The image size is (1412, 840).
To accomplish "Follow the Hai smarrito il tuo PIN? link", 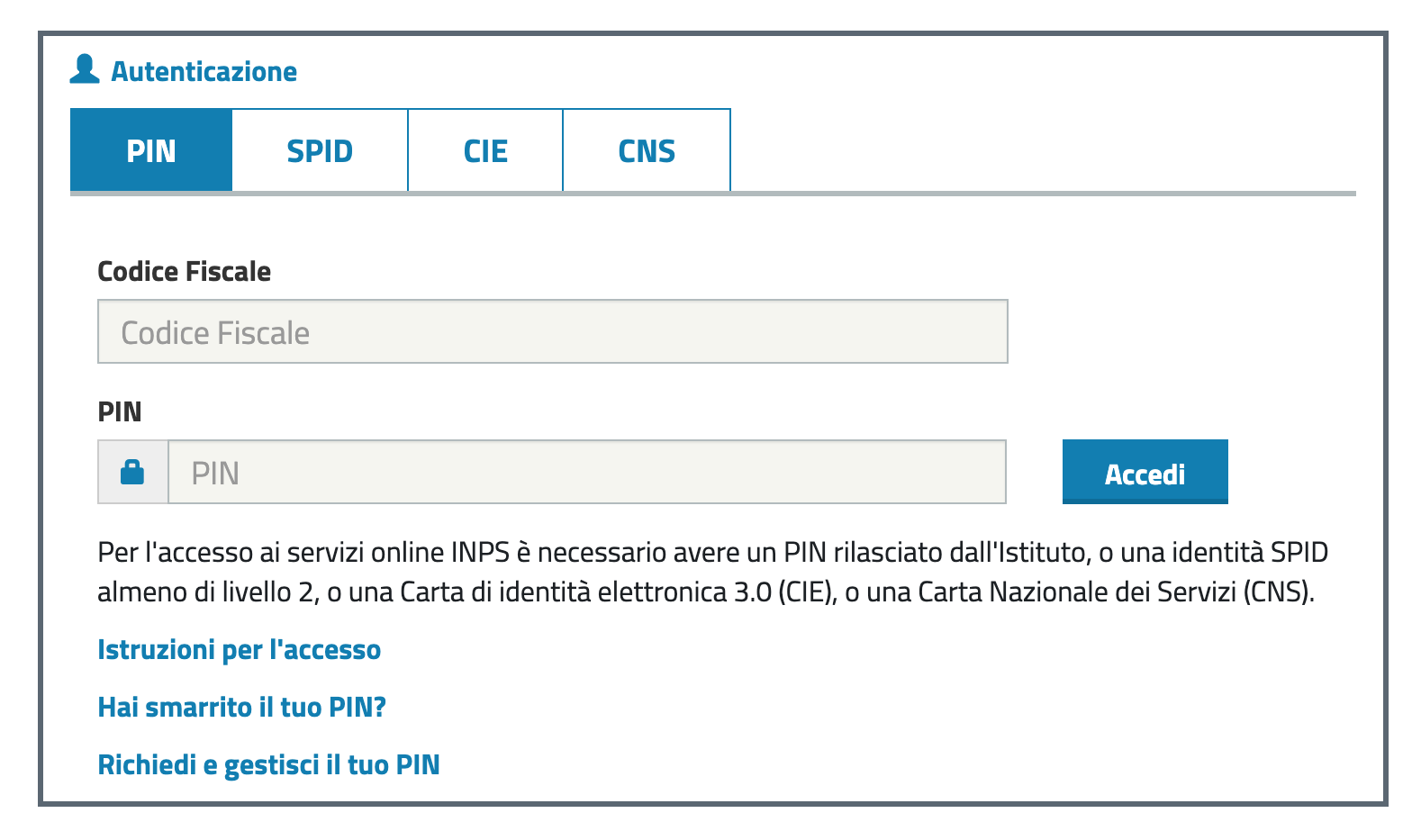I will (241, 707).
